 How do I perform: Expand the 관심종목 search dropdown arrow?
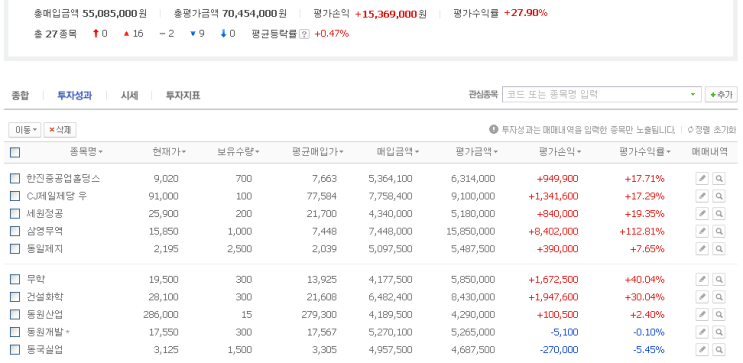click(693, 94)
